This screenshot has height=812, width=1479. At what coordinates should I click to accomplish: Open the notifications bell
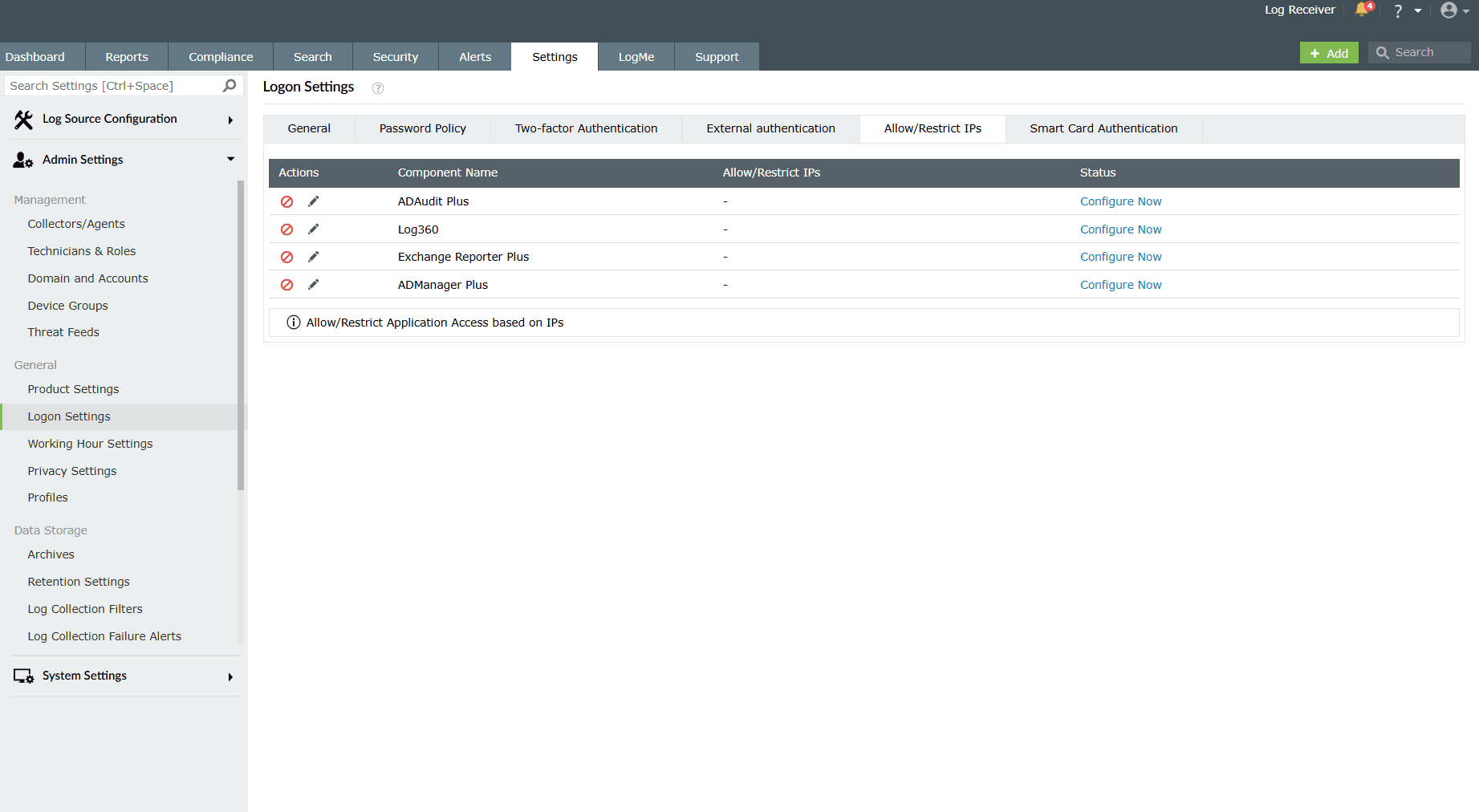(x=1363, y=10)
